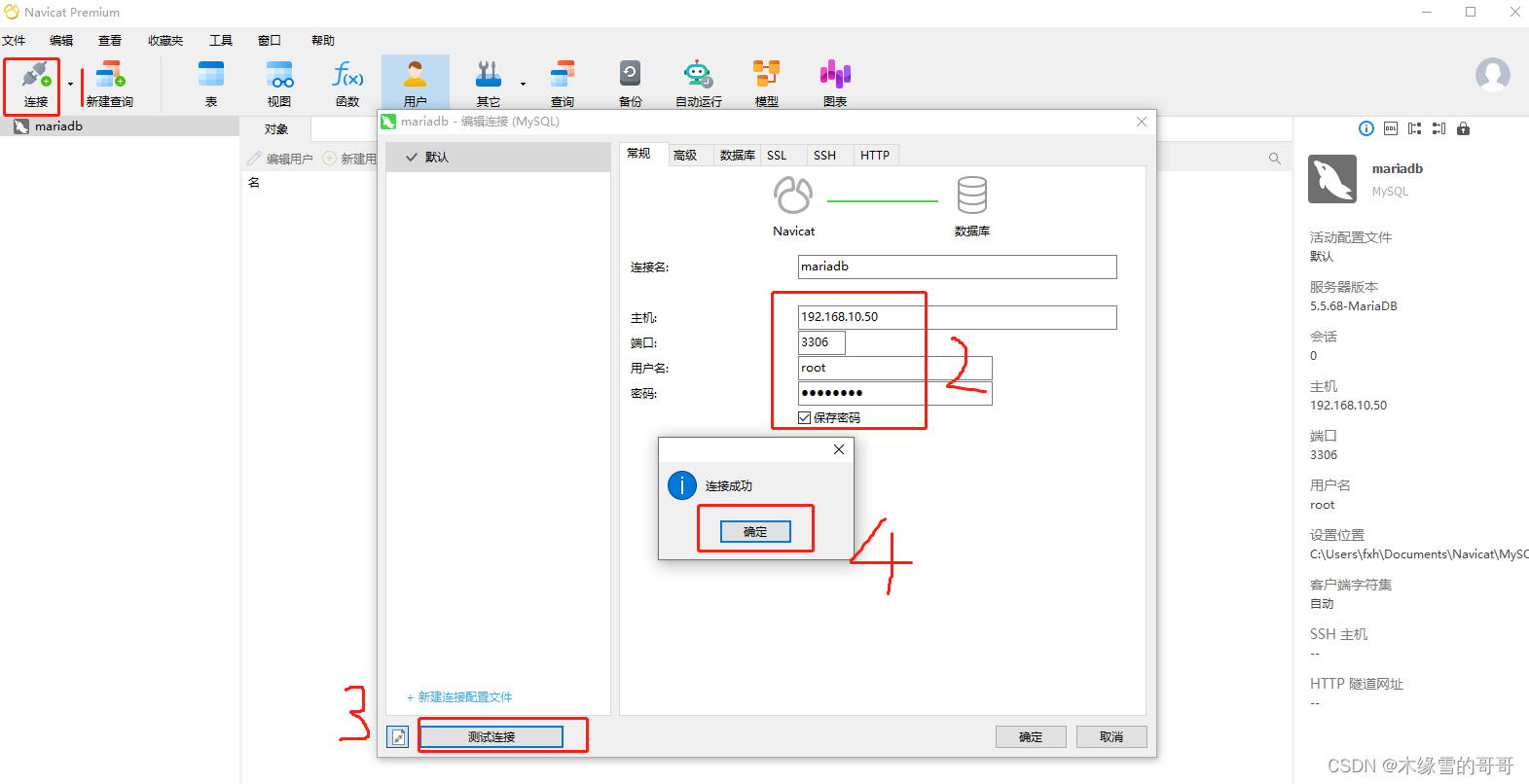Click the user avatar icon
Image resolution: width=1529 pixels, height=784 pixels.
click(1493, 75)
